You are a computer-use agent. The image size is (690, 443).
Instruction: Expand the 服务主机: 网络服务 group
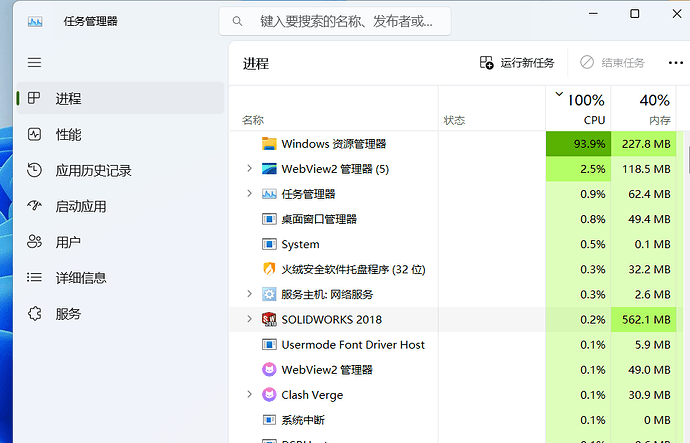250,294
